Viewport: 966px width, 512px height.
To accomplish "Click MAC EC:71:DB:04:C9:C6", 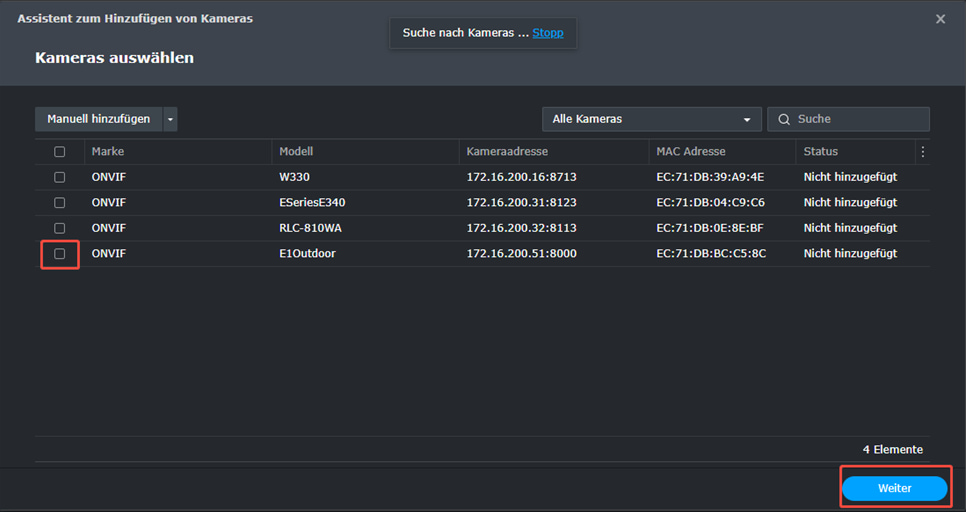I will coord(710,203).
